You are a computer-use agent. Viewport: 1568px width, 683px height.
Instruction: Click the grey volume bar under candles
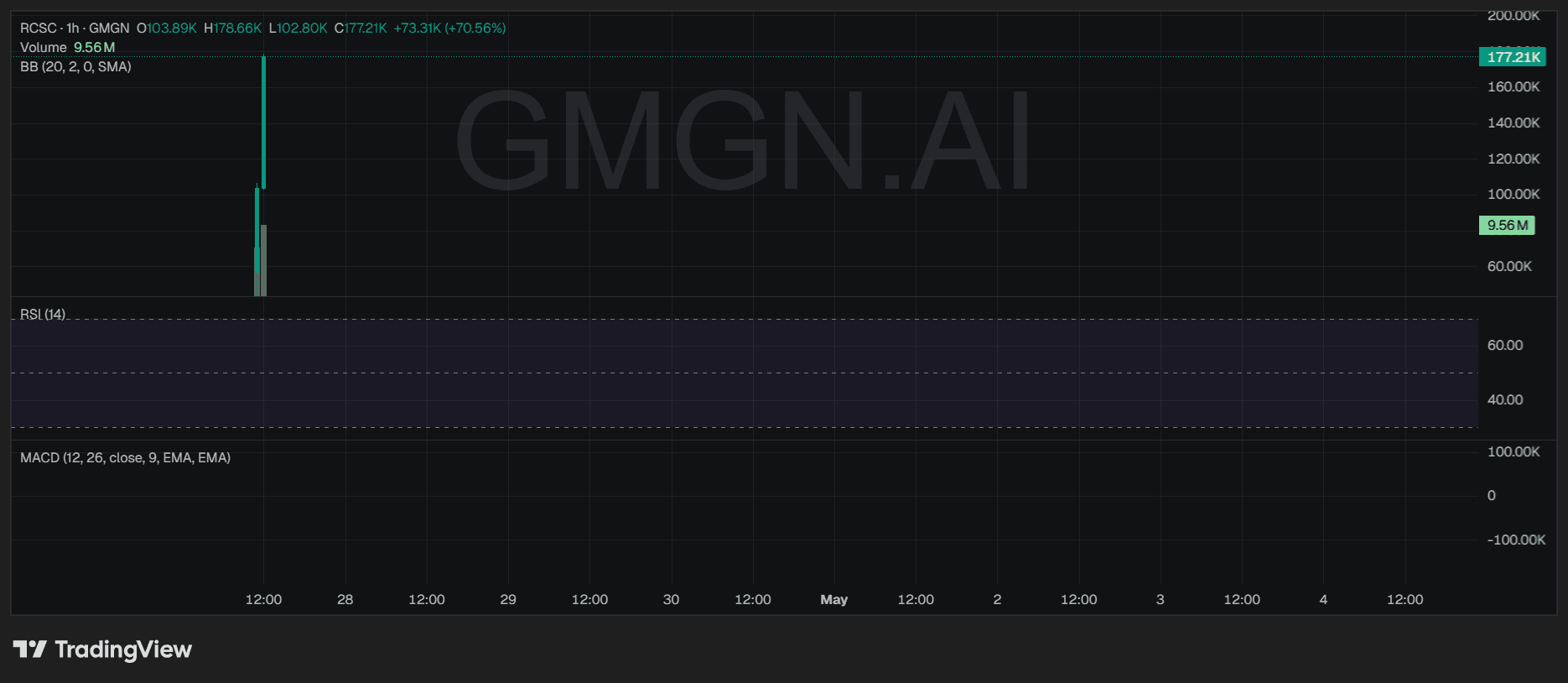pos(263,260)
